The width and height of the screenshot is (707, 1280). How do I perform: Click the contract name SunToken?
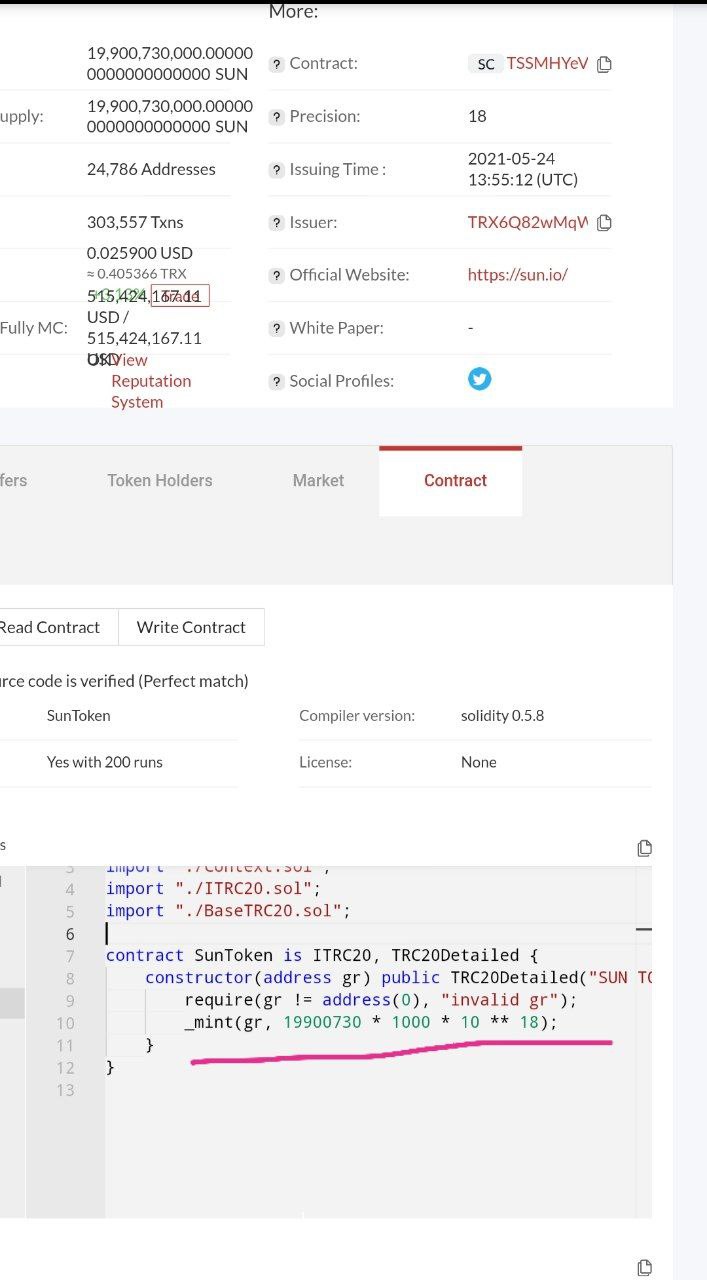[79, 716]
